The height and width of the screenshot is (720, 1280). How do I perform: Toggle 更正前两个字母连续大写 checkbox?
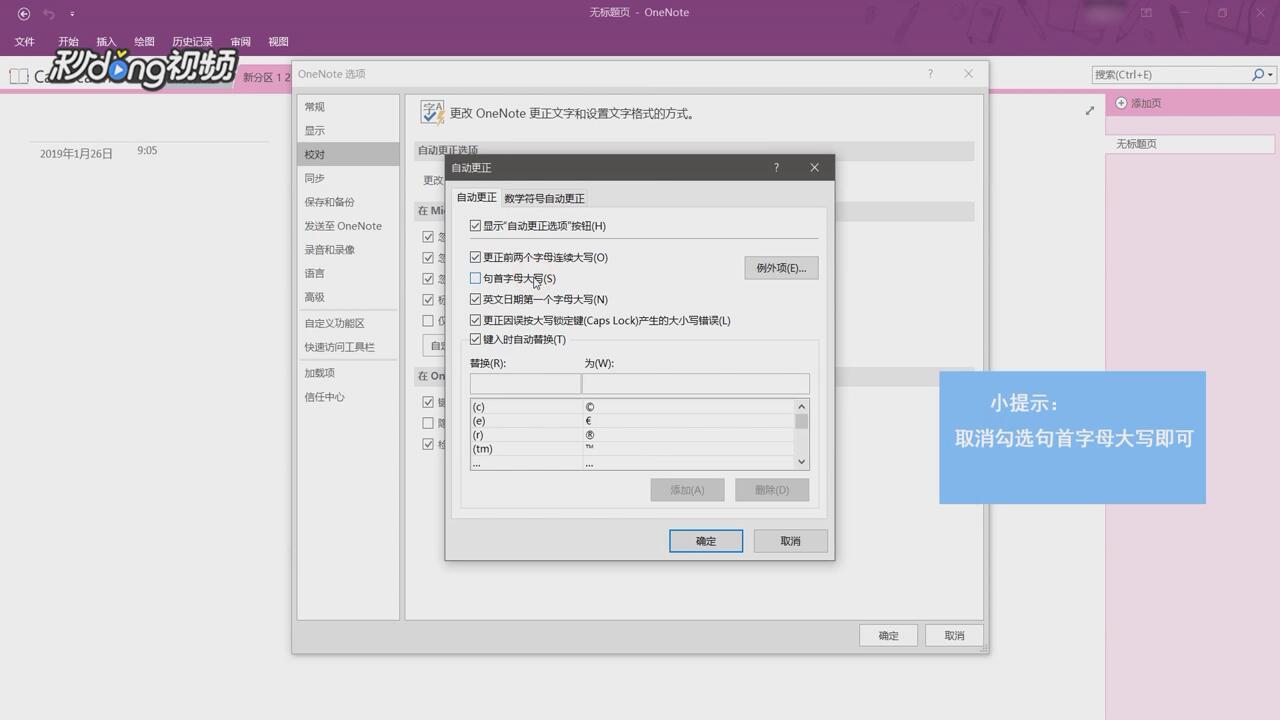point(475,257)
